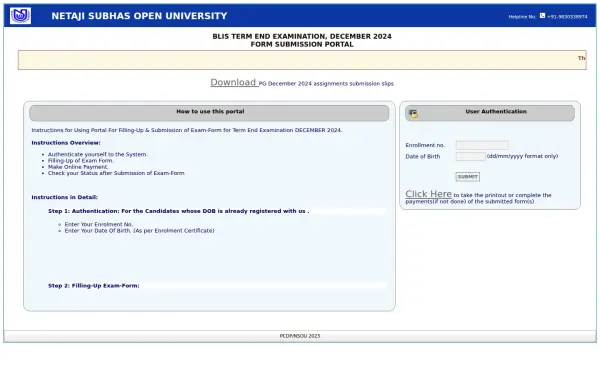Viewport: 600px width, 375px height.
Task: Click the 'Instructions for Using Portal' intro sentence
Action: (x=187, y=130)
